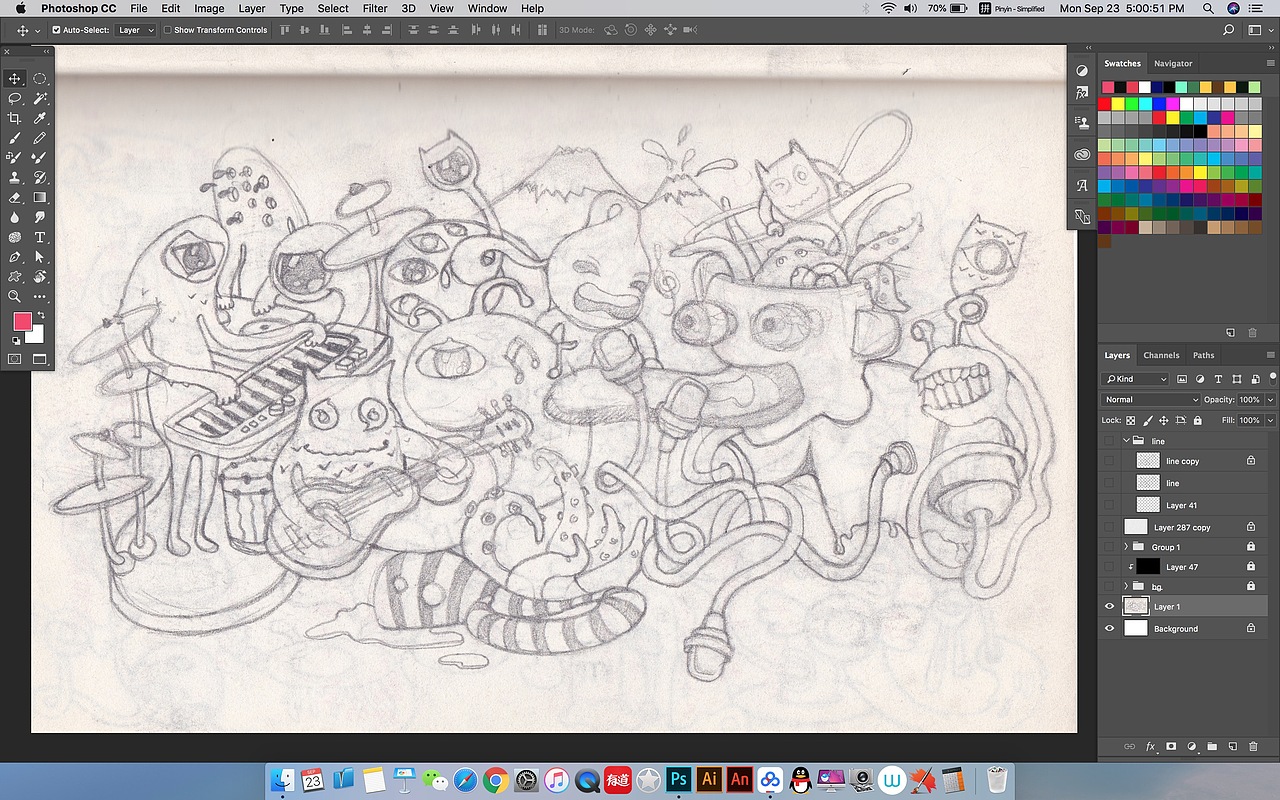Select the Pencil tool
The image size is (1280, 800).
coord(40,138)
